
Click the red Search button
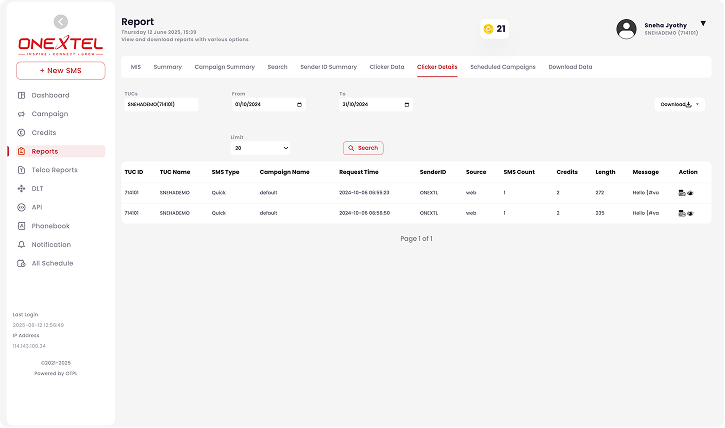[363, 148]
